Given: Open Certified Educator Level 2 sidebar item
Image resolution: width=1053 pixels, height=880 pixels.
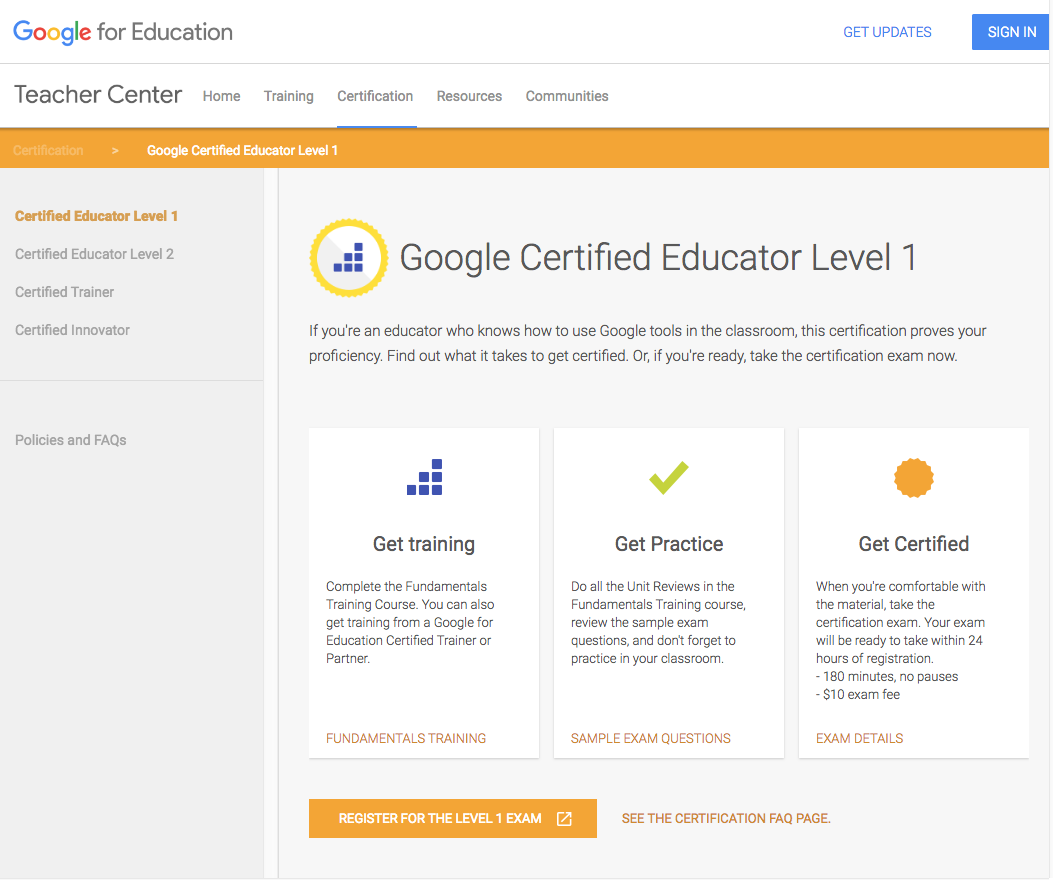Looking at the screenshot, I should 95,254.
